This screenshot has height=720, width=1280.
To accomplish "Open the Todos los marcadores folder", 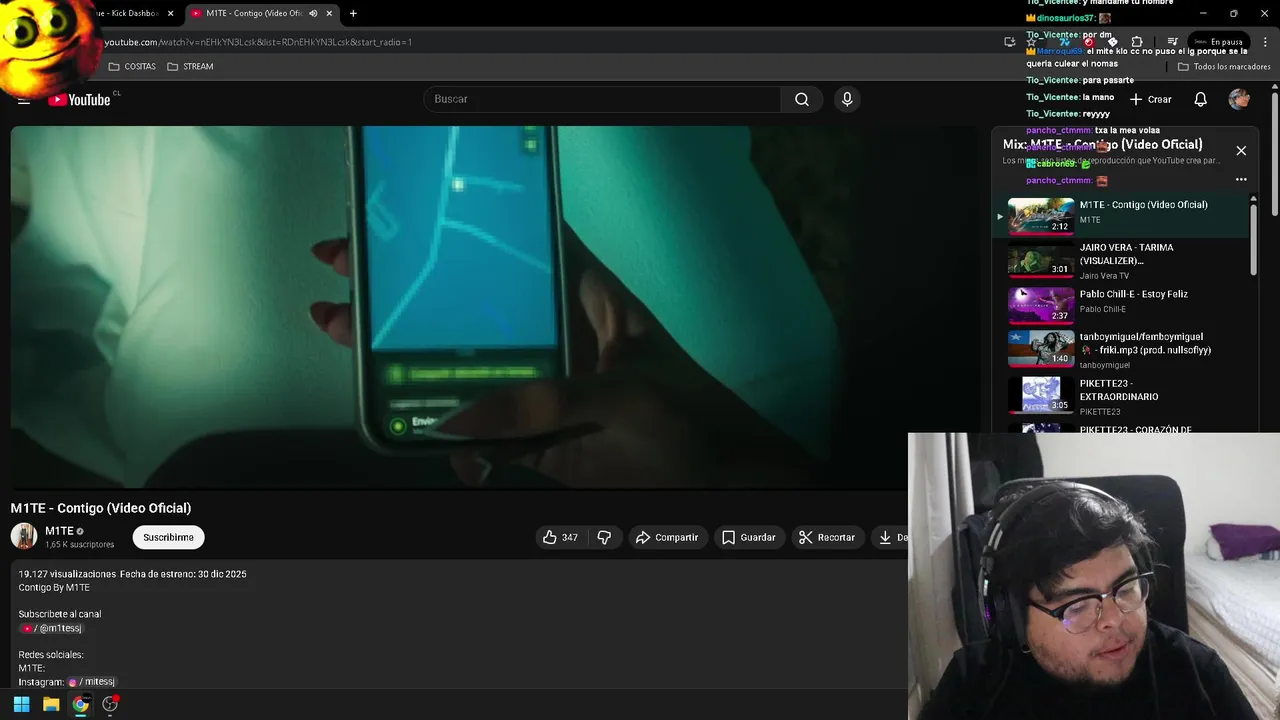I will pos(1224,66).
